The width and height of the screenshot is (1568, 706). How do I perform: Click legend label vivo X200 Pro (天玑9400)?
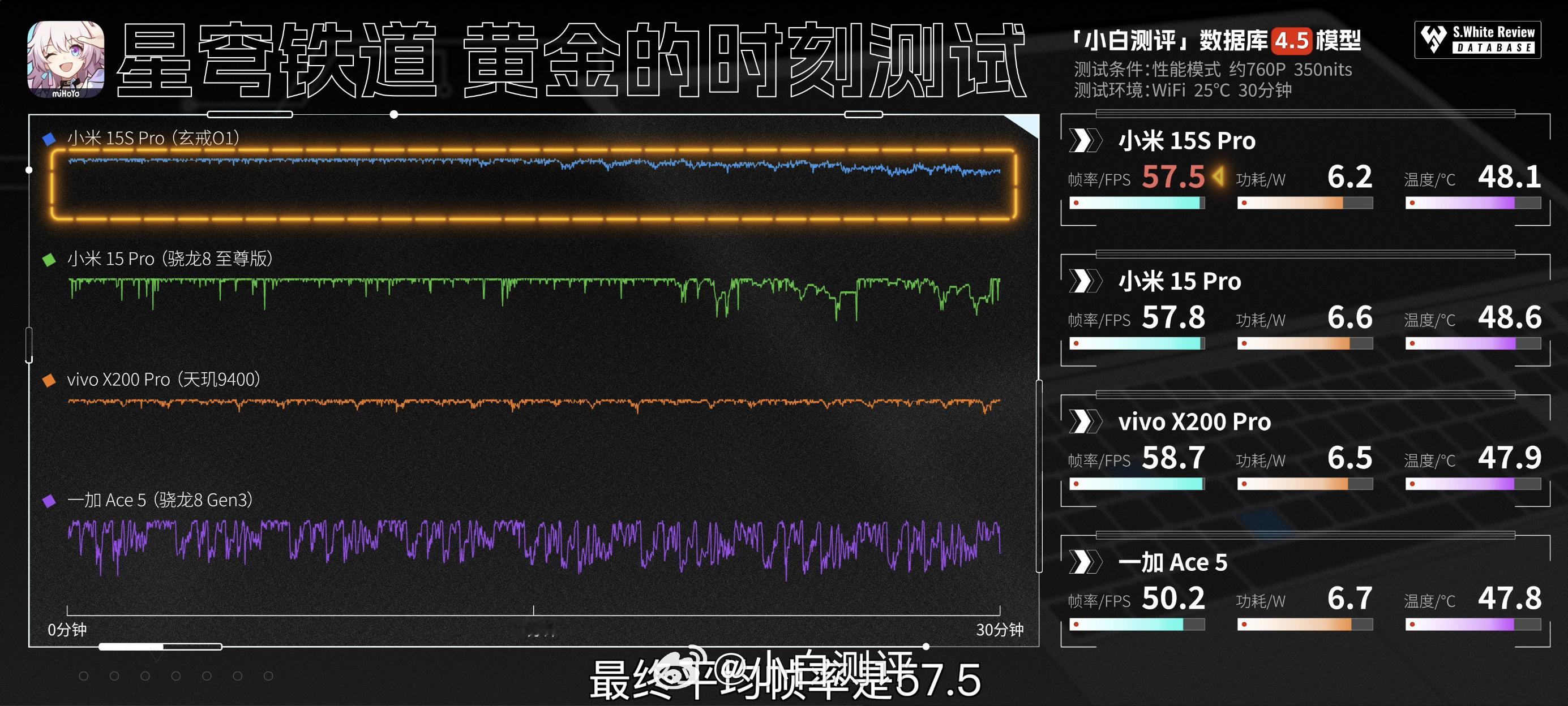164,380
